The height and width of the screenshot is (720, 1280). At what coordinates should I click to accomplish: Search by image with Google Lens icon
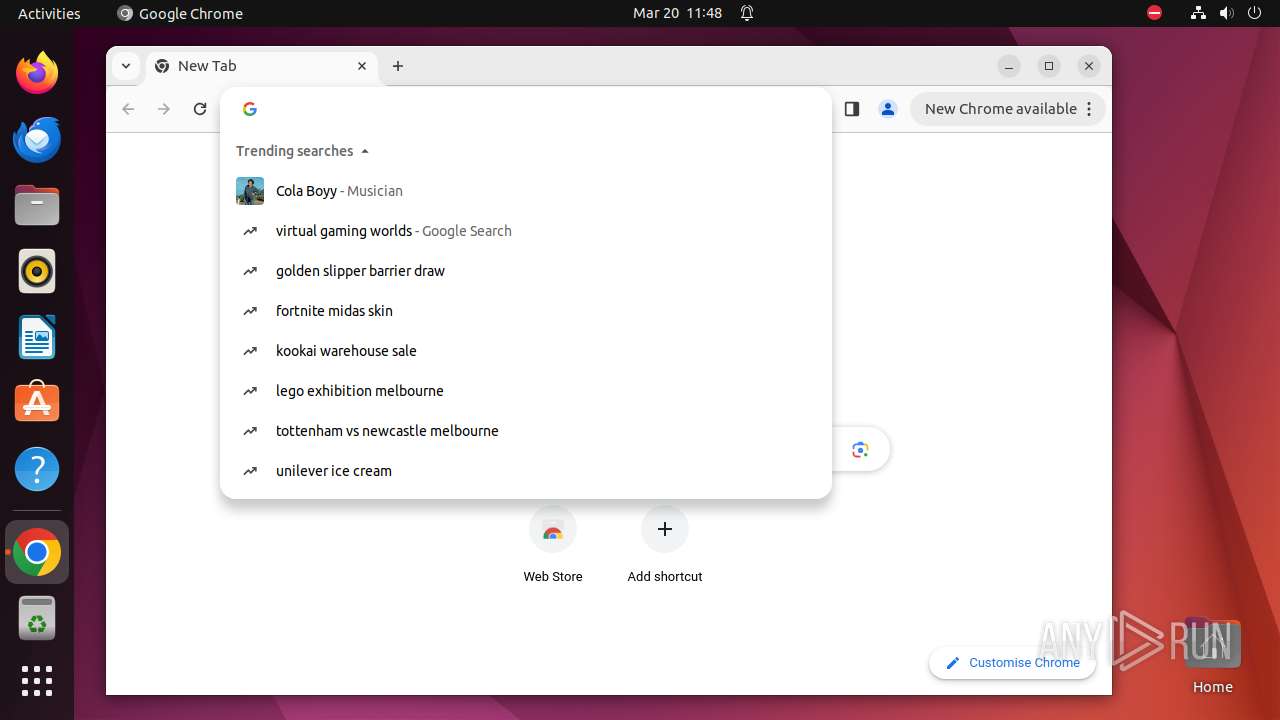tap(860, 450)
